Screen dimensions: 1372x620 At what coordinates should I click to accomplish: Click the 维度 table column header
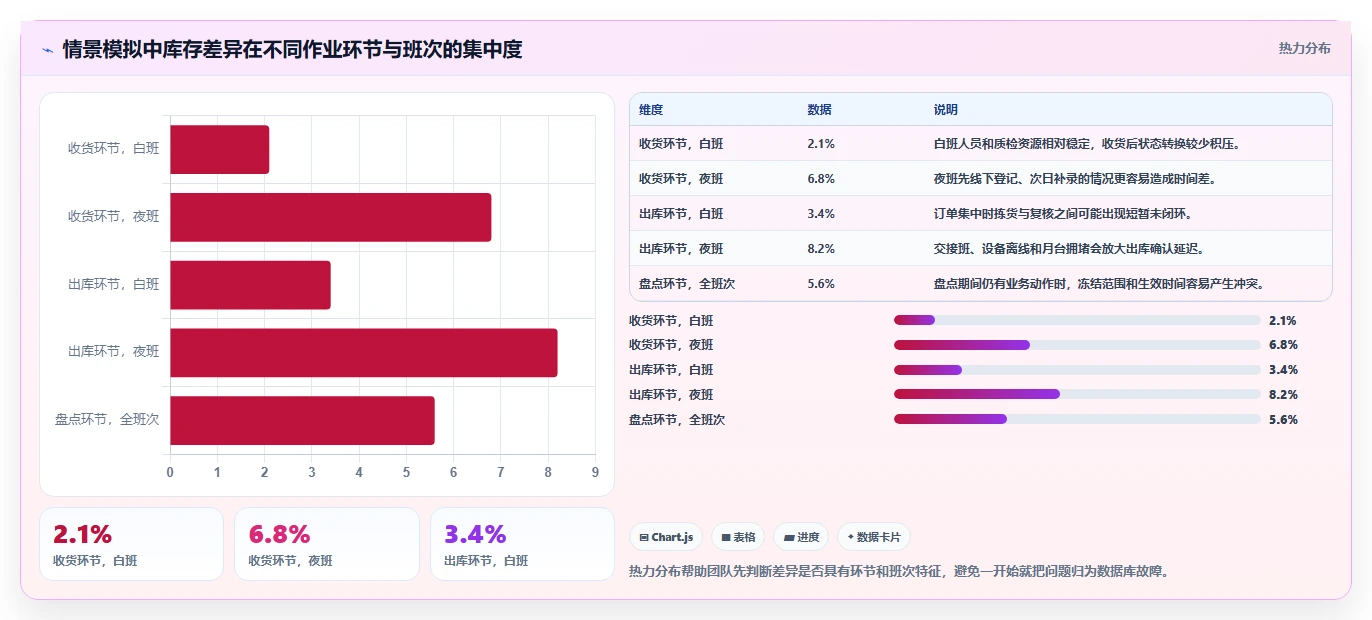pyautogui.click(x=651, y=110)
